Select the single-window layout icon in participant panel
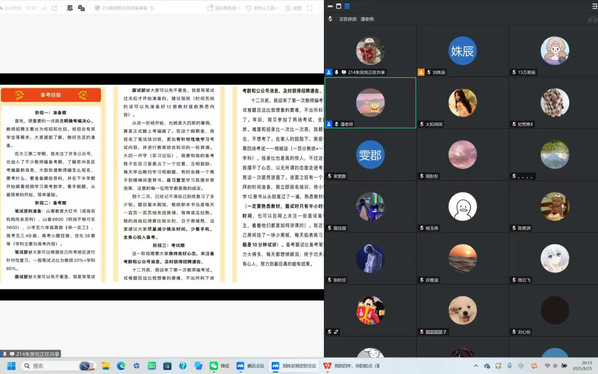598x374 pixels. [x=338, y=6]
